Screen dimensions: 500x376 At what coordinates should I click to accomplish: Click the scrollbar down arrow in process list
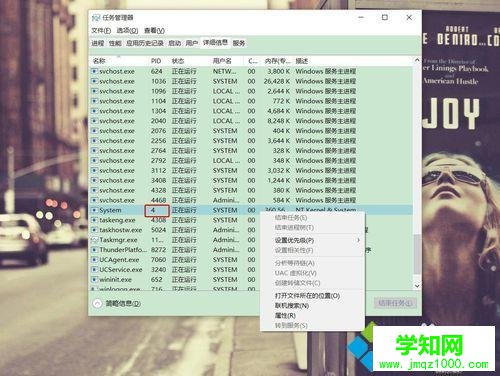coord(417,286)
